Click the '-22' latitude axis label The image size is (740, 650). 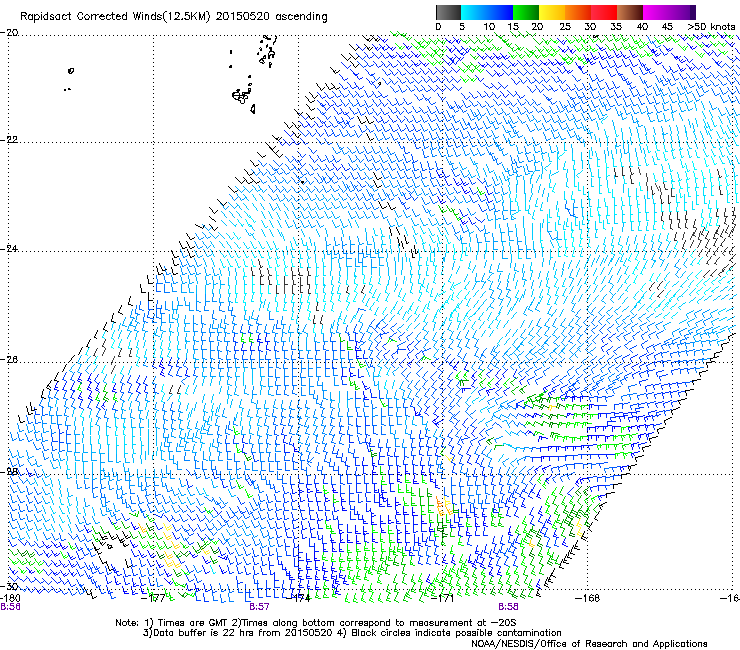click(9, 140)
